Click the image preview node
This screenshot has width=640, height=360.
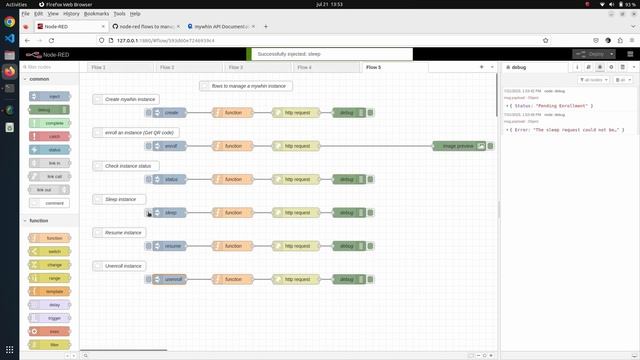[459, 146]
